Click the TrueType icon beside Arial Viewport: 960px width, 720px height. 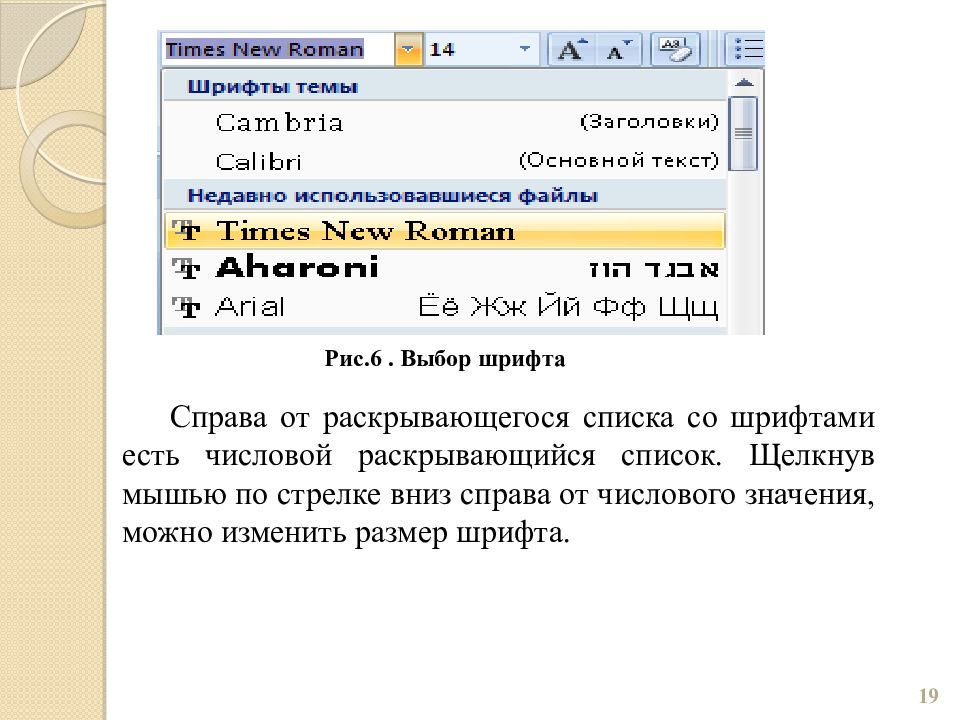[x=186, y=307]
